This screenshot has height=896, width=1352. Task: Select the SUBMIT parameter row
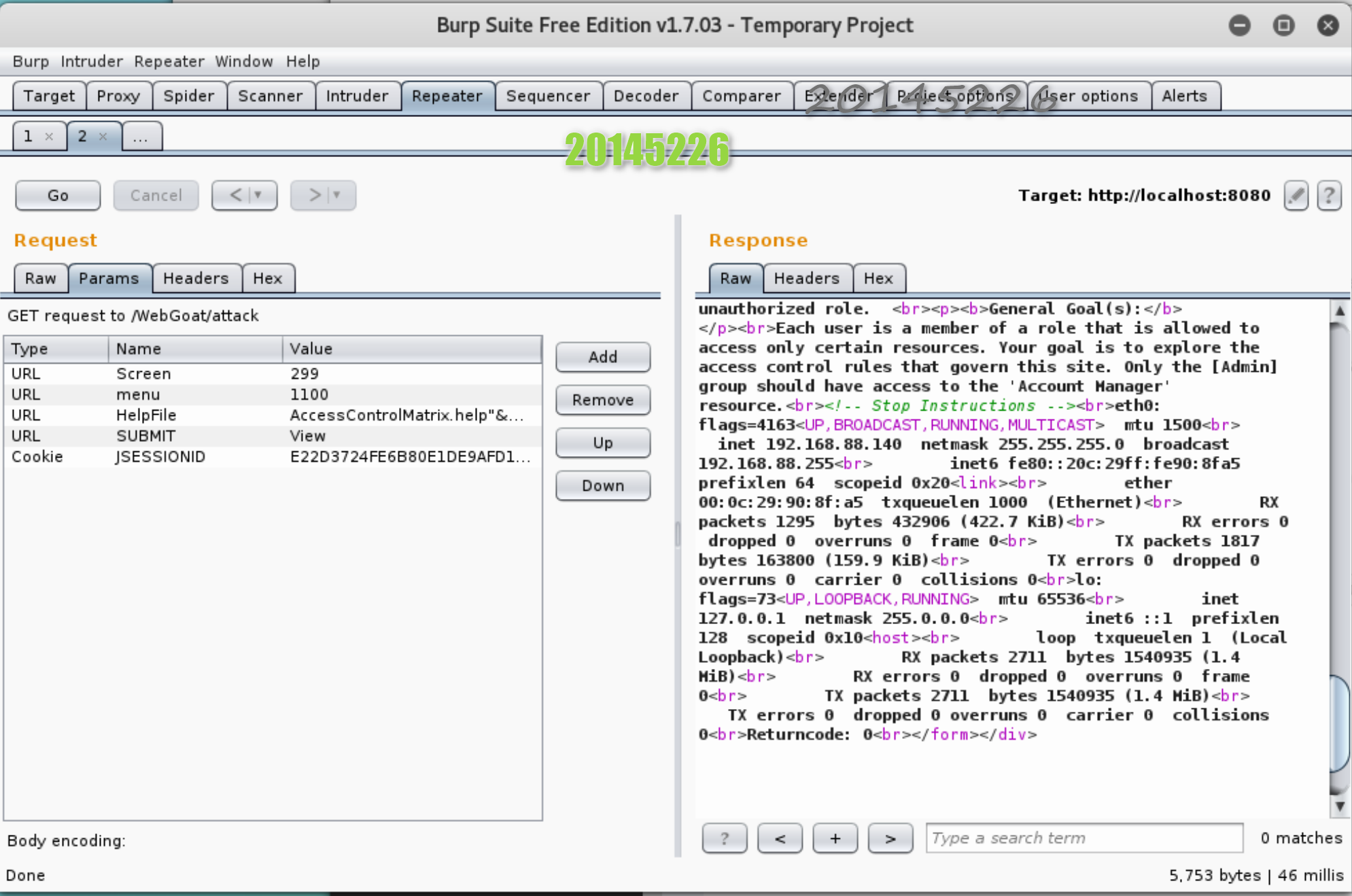[x=273, y=436]
